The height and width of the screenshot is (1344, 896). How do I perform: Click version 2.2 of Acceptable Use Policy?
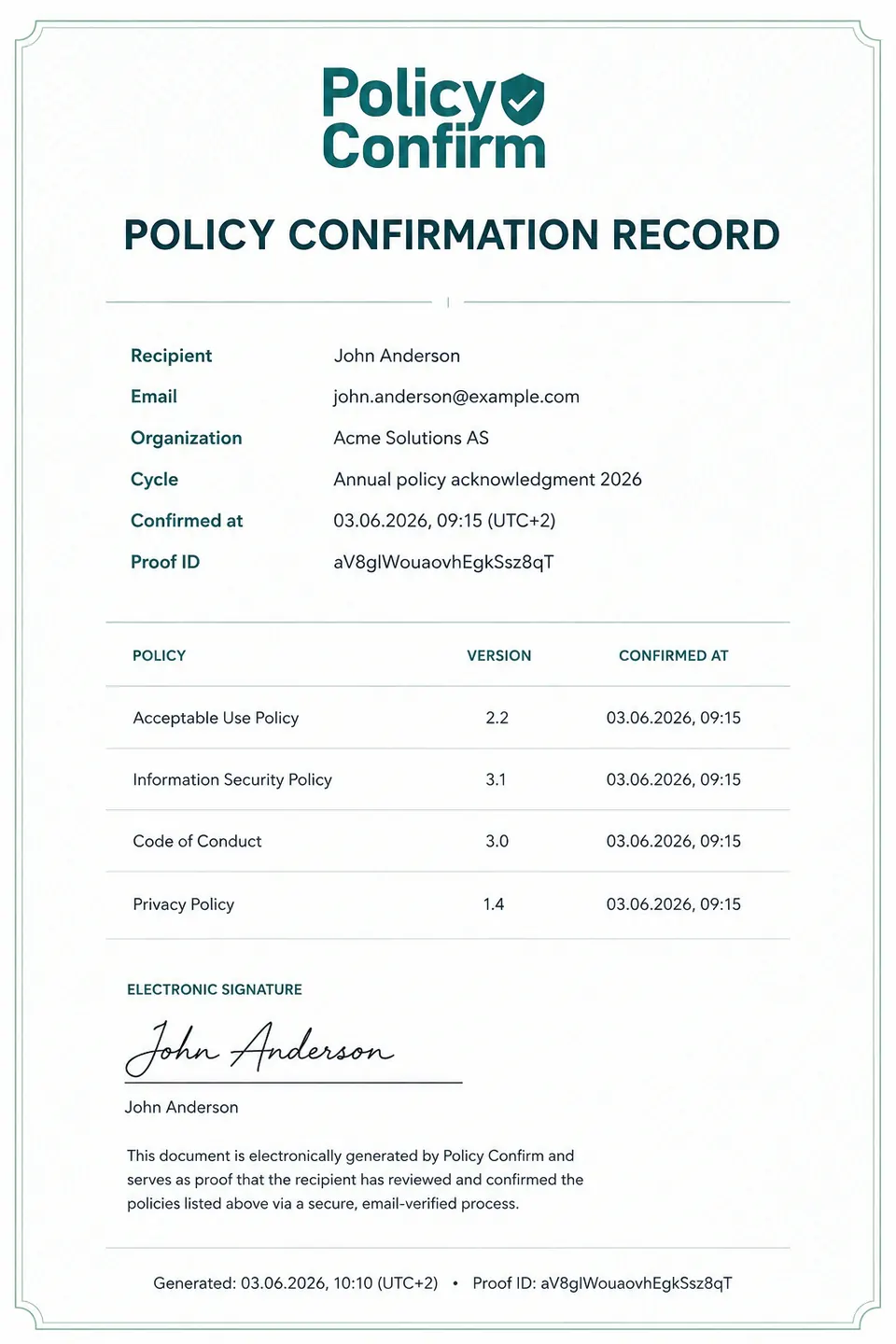497,718
